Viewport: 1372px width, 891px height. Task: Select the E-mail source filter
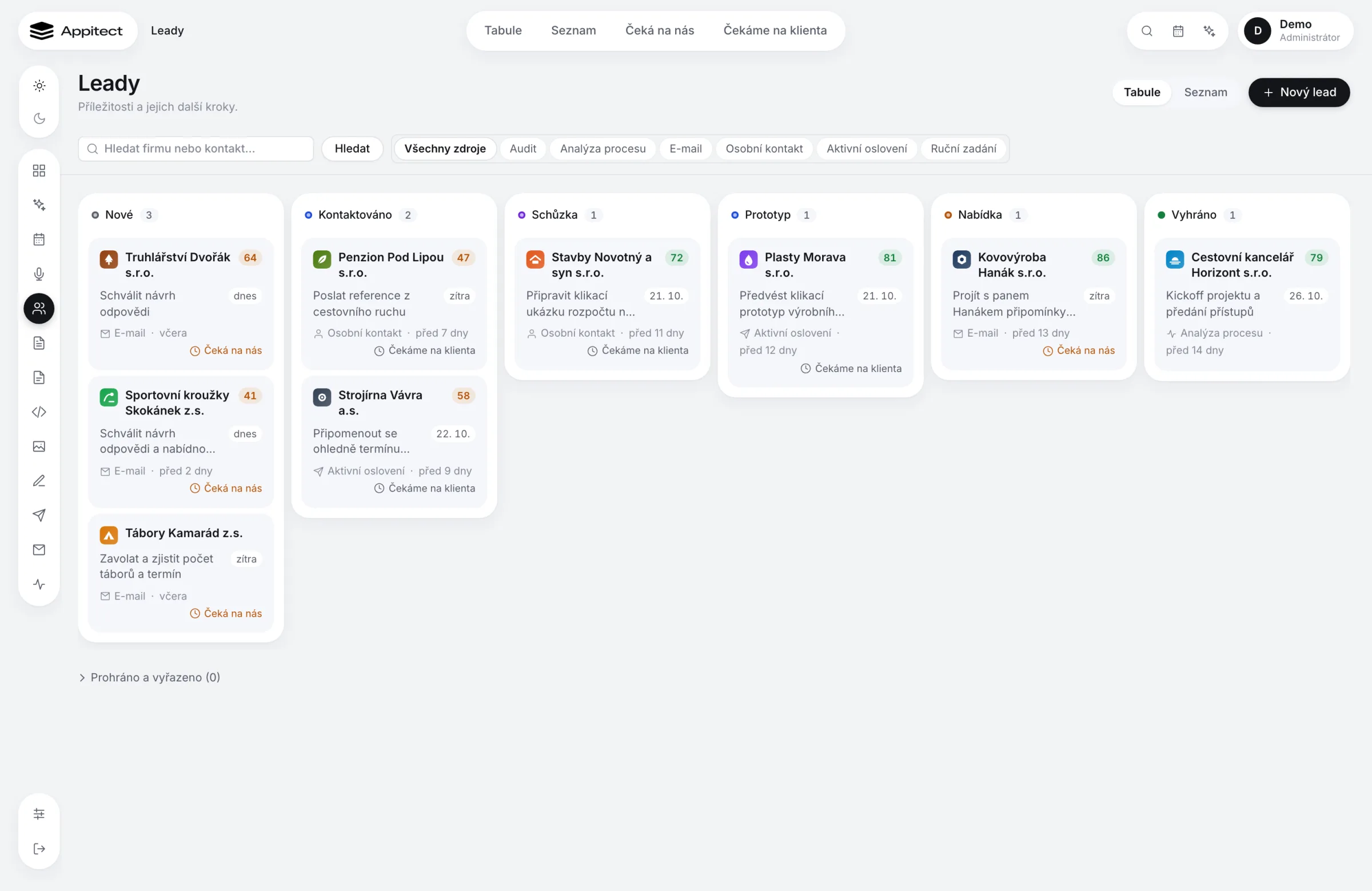(685, 149)
